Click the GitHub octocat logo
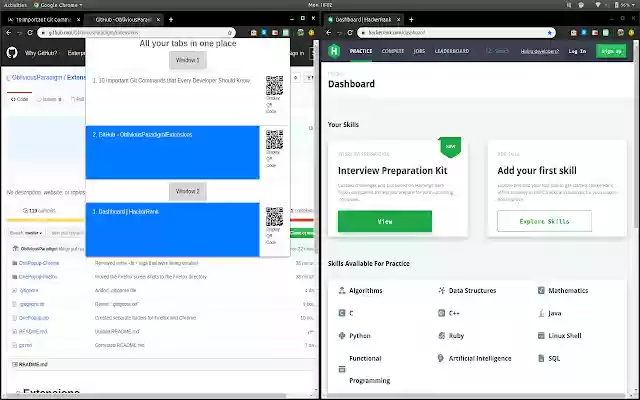This screenshot has height=400, width=640. 12,52
